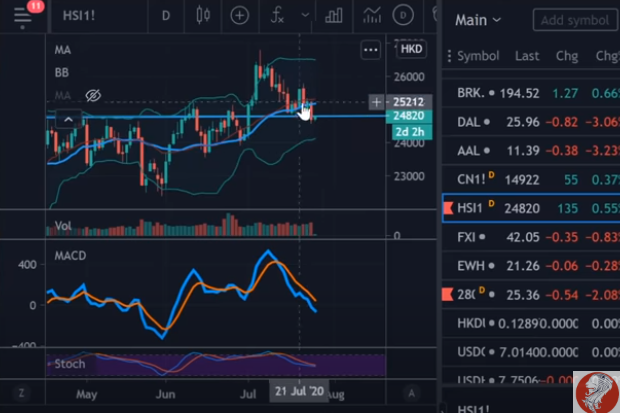Click the May label on time axis
This screenshot has width=620, height=413.
[x=86, y=394]
